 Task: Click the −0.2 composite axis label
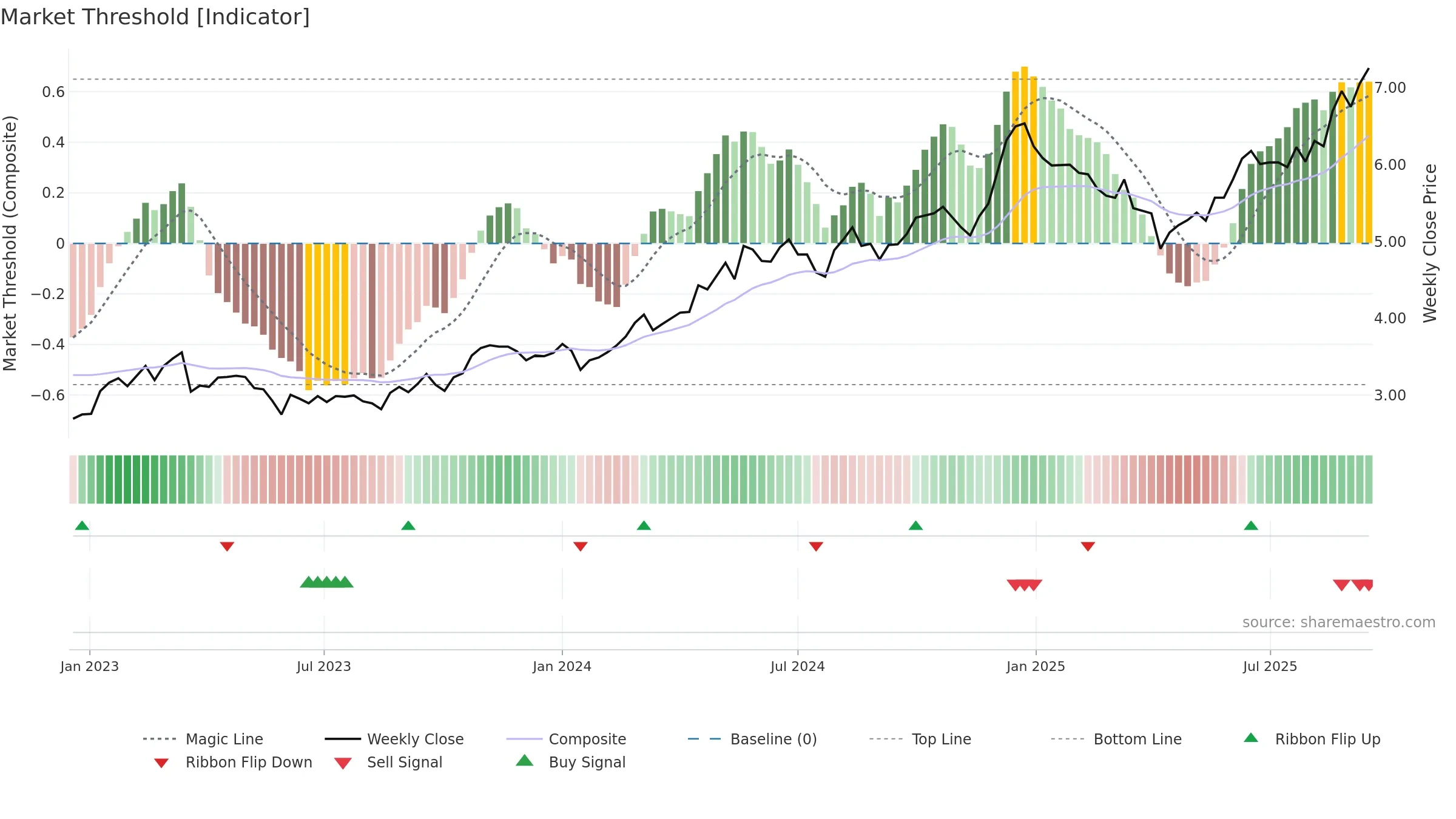(x=48, y=294)
